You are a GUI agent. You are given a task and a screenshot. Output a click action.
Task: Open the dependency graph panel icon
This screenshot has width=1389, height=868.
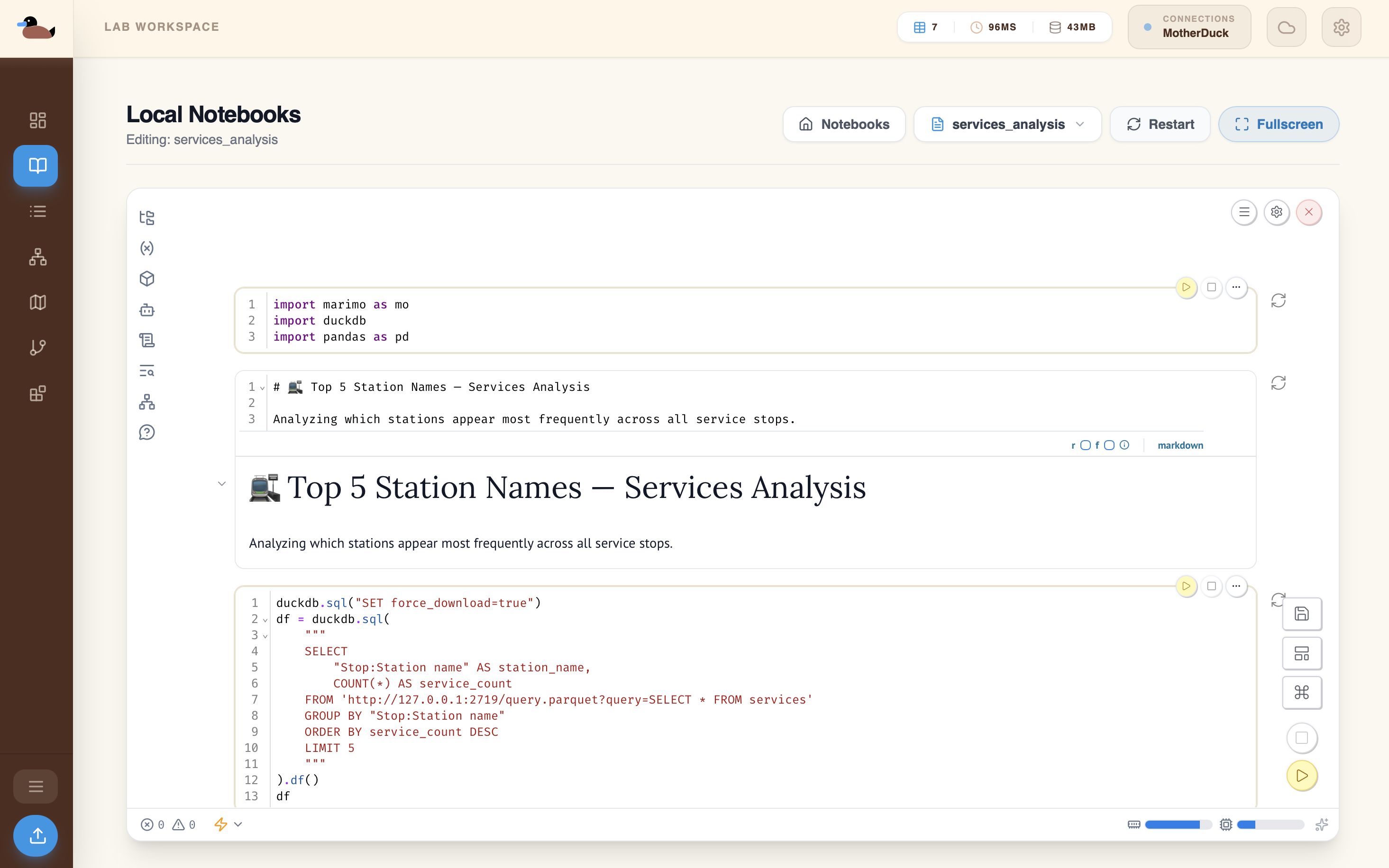click(146, 402)
